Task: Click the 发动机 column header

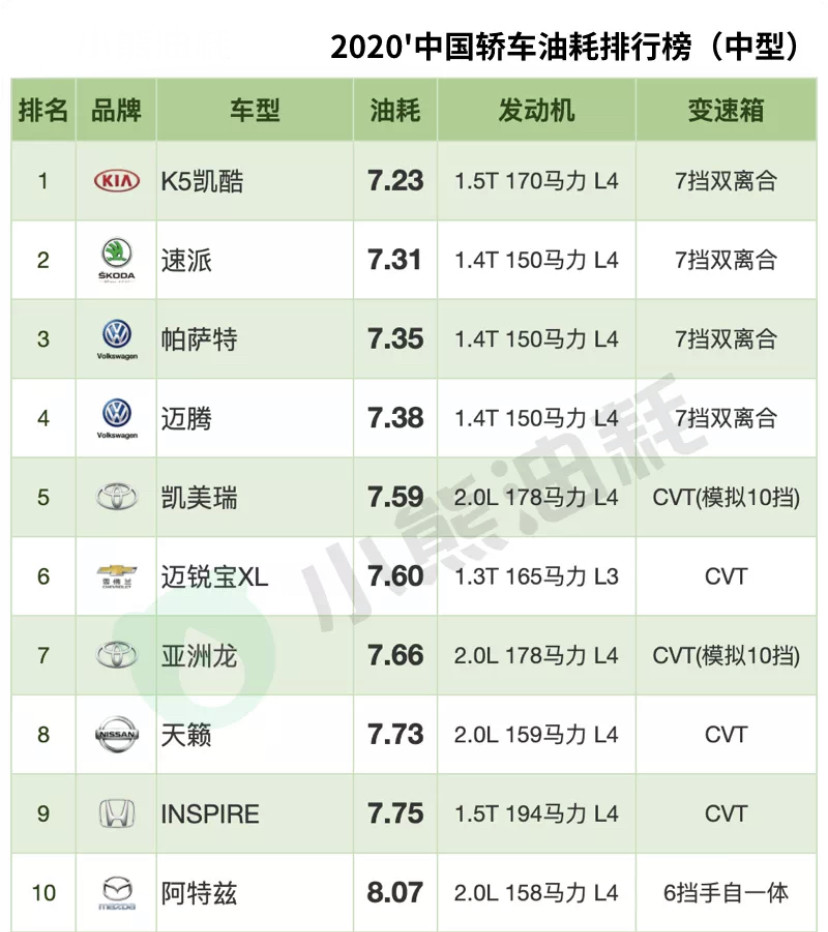Action: pos(536,111)
